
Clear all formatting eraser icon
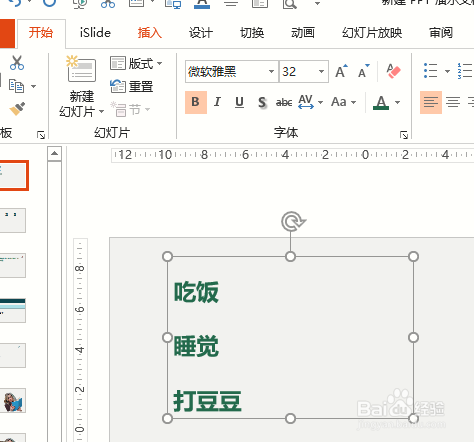pos(393,71)
